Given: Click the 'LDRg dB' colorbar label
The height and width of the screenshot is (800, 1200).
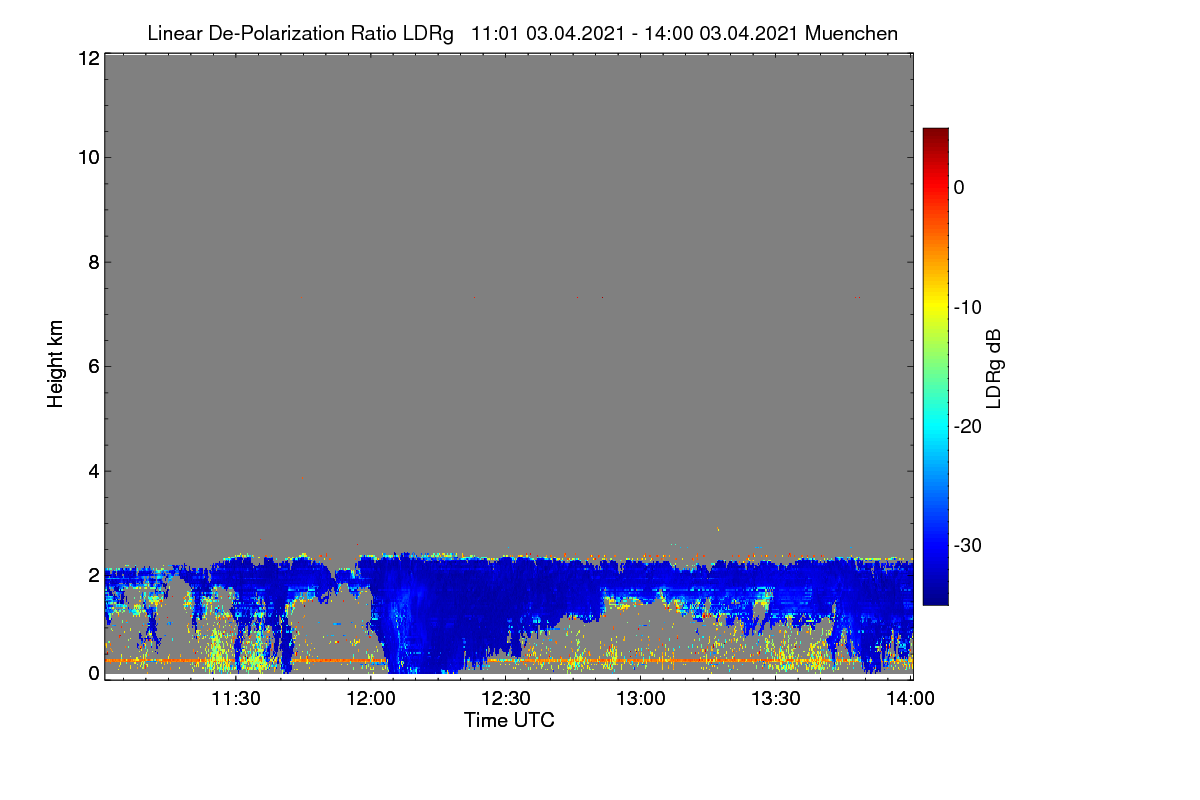Looking at the screenshot, I should (994, 368).
